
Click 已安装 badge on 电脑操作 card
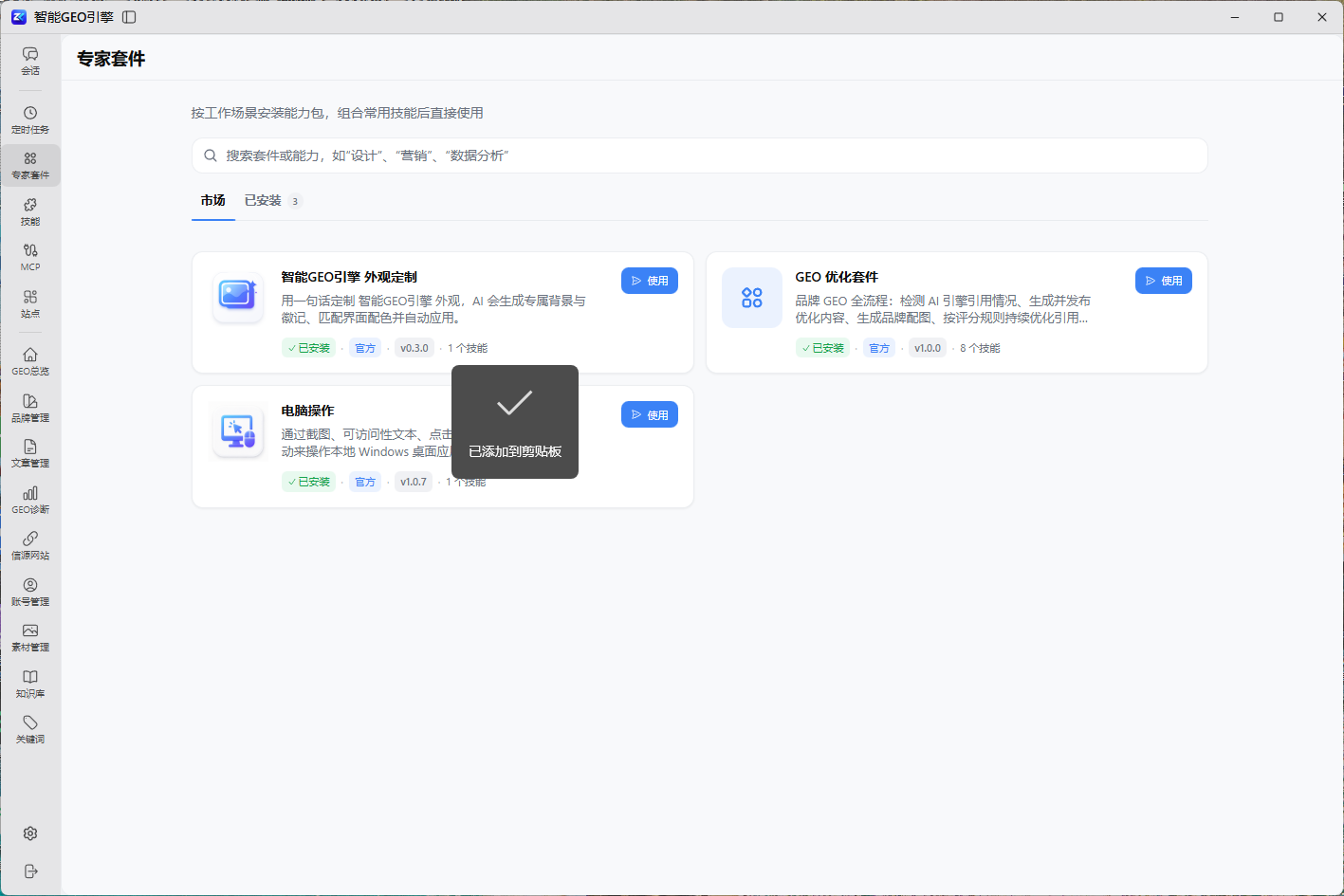(308, 482)
